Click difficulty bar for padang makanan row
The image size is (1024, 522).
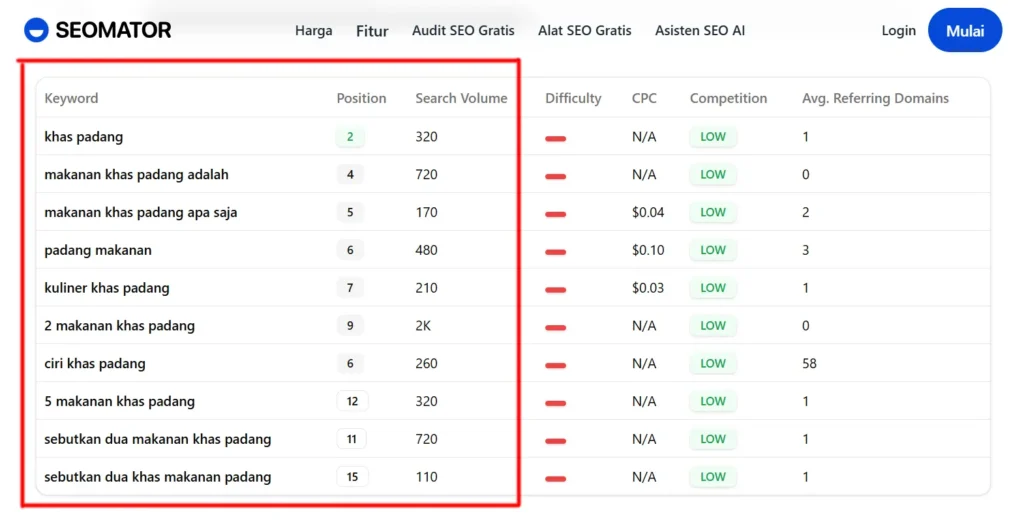pos(555,252)
